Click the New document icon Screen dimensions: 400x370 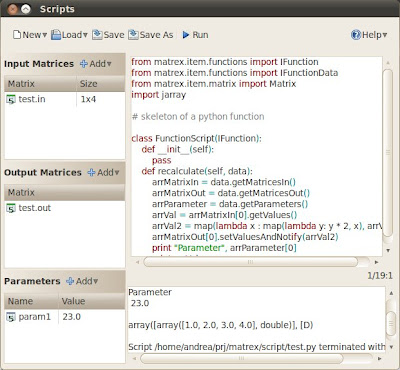click(17, 35)
